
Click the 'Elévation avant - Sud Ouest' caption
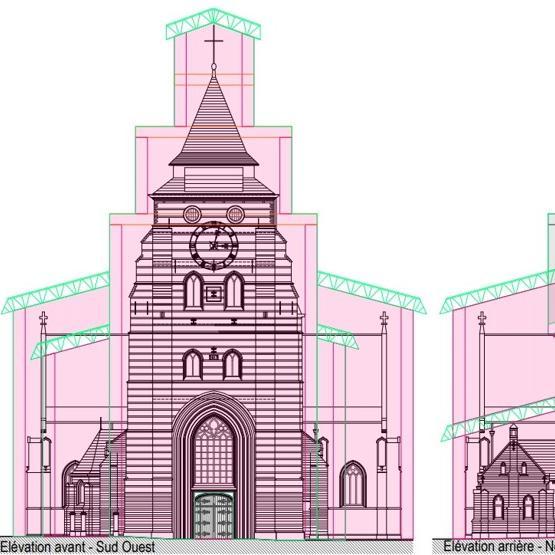78,547
